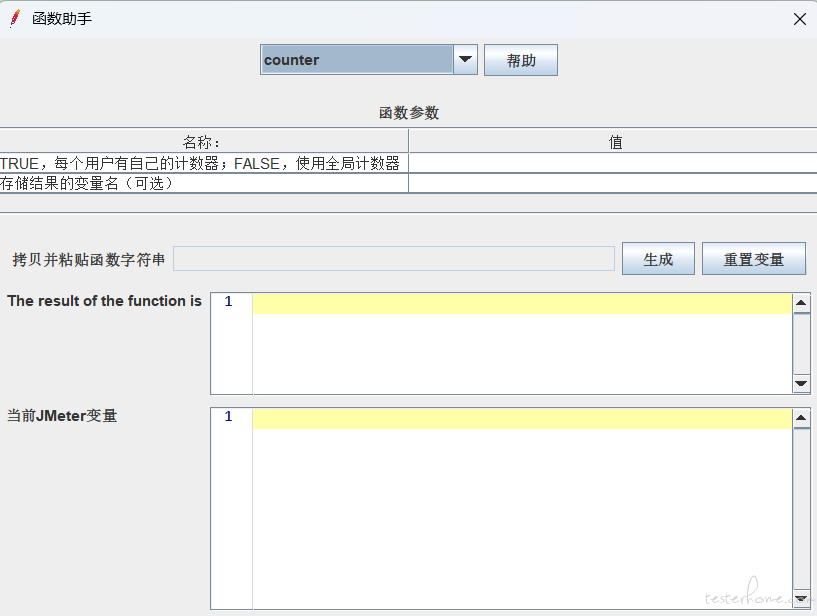This screenshot has width=817, height=616.
Task: Open the counter function dropdown arrow
Action: coord(465,60)
